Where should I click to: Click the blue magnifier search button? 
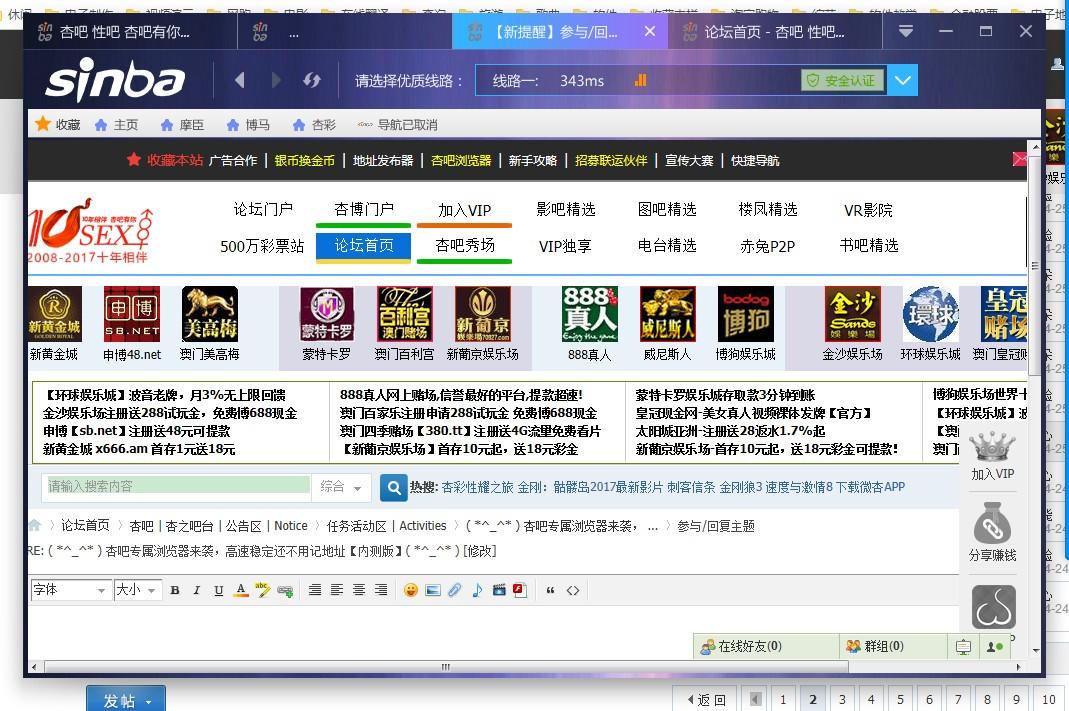[394, 487]
